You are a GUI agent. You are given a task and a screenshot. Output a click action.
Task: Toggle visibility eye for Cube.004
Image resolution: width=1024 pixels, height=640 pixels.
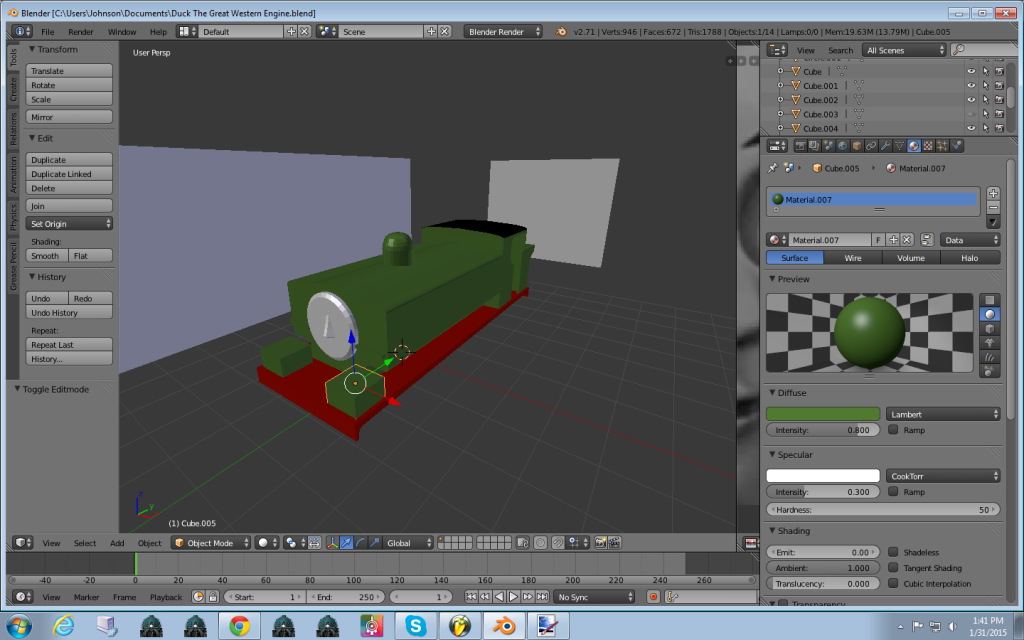click(x=971, y=129)
